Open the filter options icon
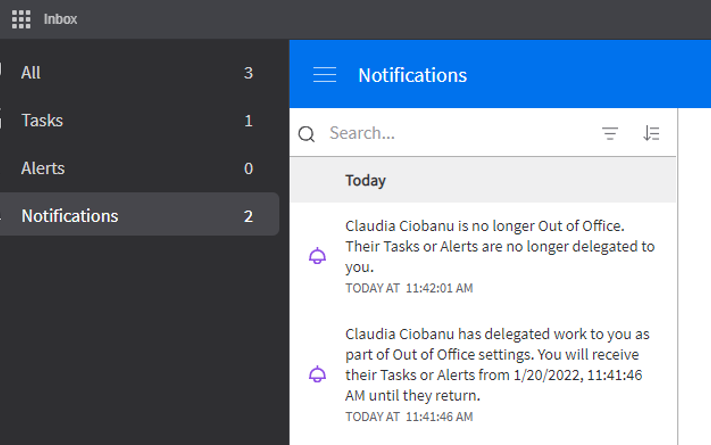The height and width of the screenshot is (445, 711). pos(610,134)
